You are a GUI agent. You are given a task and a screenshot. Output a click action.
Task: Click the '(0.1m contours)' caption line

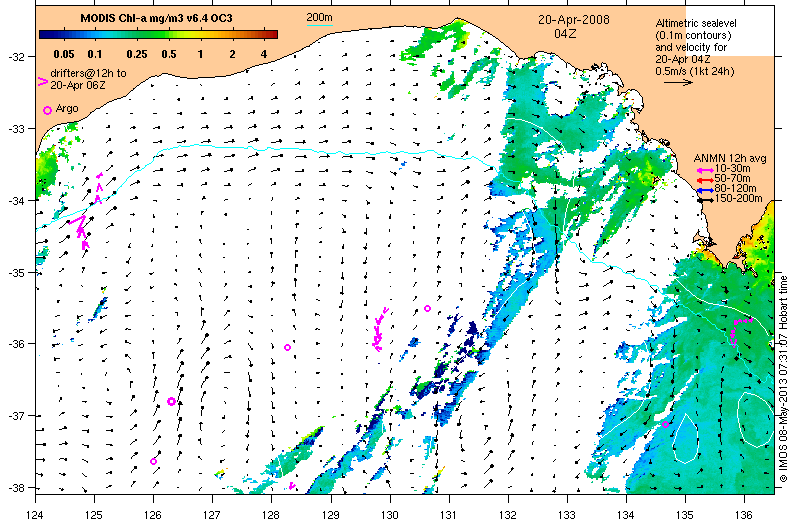tap(693, 35)
